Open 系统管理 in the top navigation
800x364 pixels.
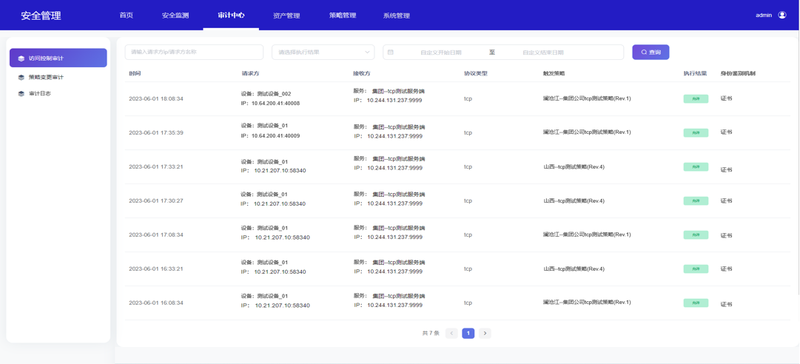(396, 15)
